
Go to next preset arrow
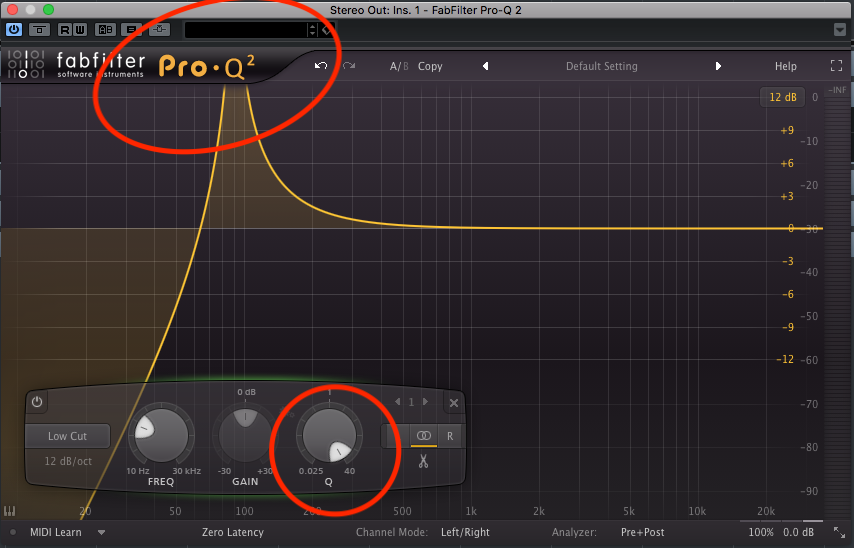point(718,66)
